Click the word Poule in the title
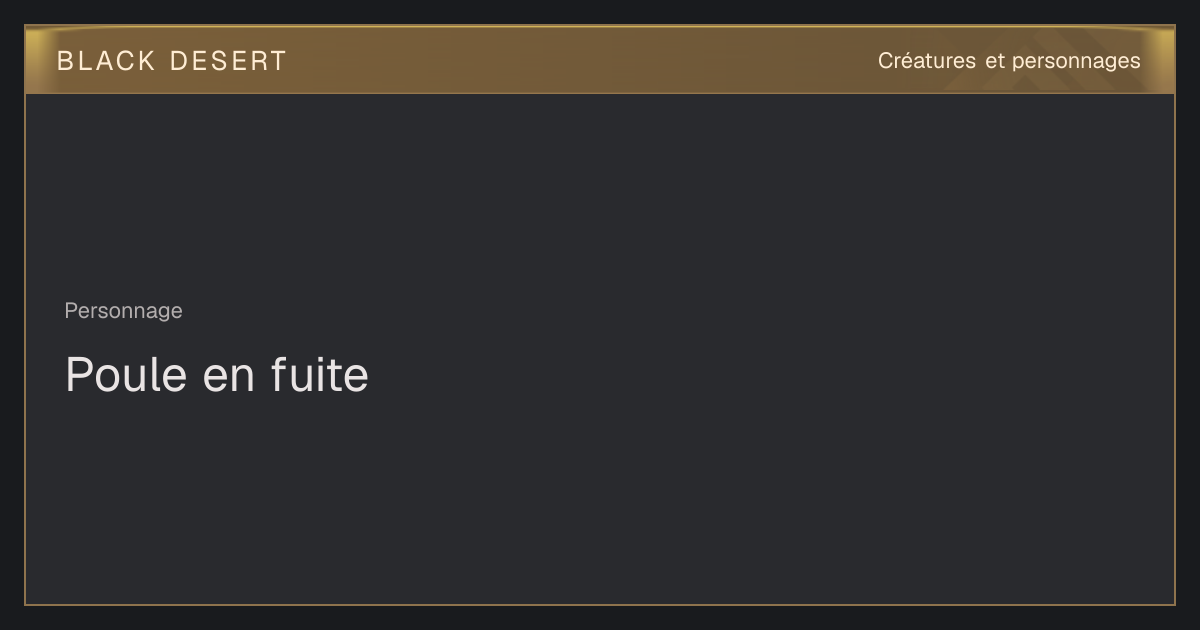The height and width of the screenshot is (630, 1200). (x=126, y=375)
